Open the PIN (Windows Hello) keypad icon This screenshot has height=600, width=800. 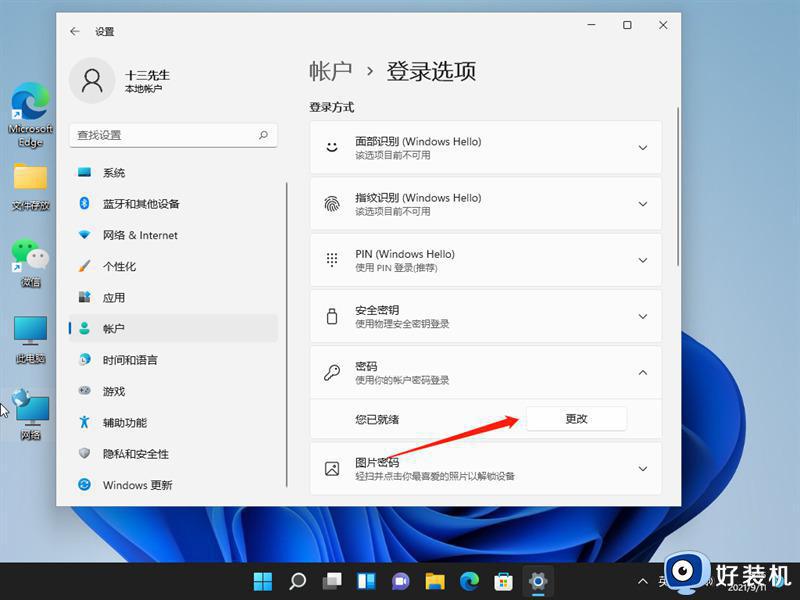(x=330, y=260)
